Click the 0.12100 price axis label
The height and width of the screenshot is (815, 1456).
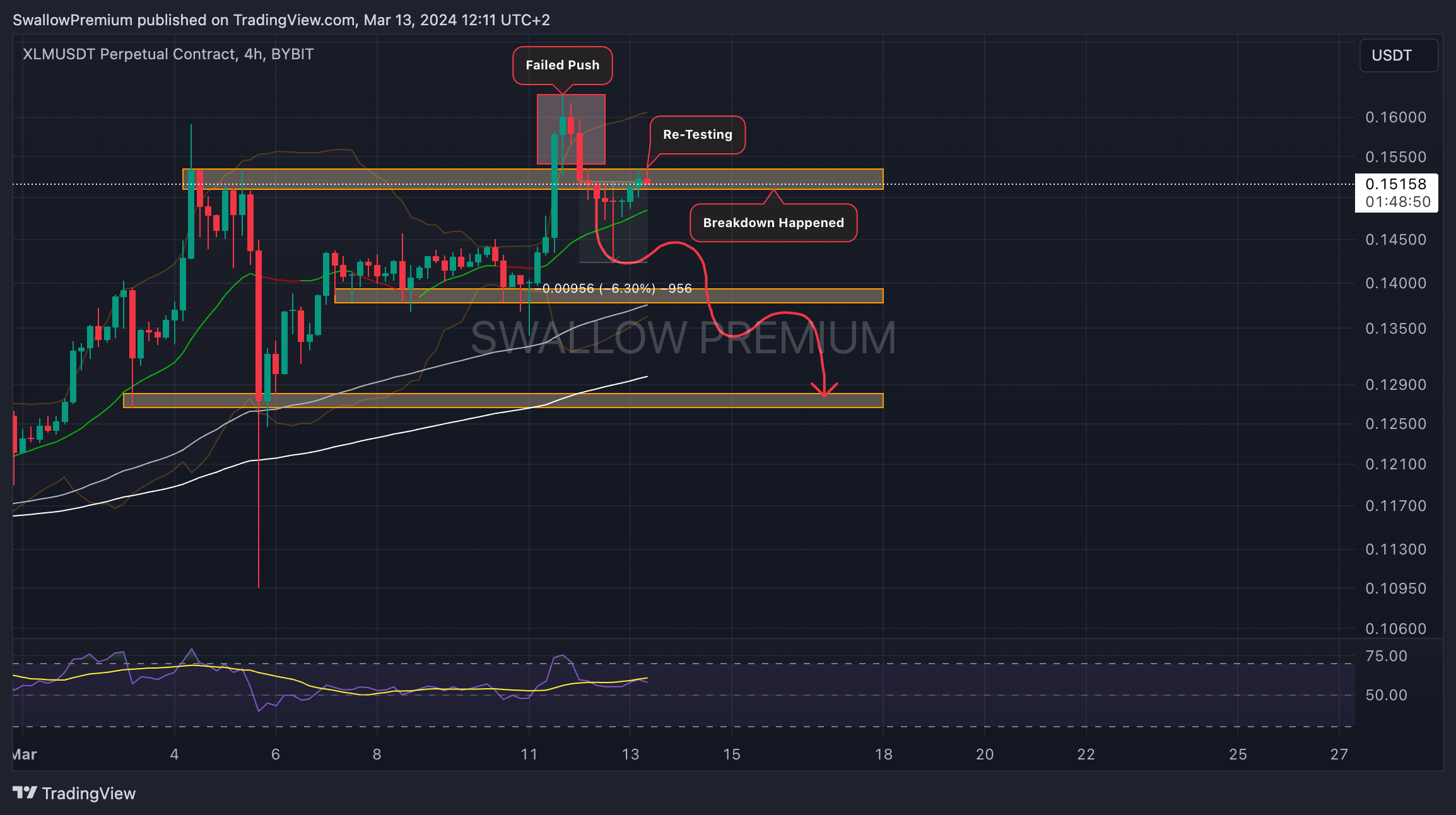pos(1396,464)
